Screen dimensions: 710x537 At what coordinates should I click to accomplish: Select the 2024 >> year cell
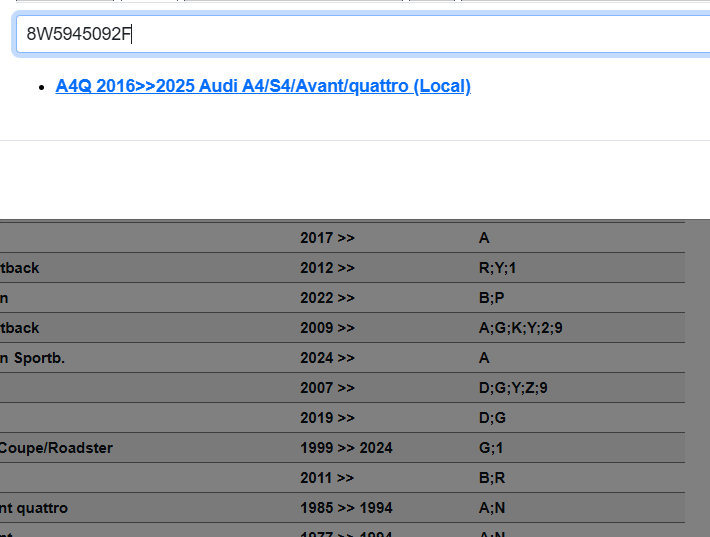(327, 358)
